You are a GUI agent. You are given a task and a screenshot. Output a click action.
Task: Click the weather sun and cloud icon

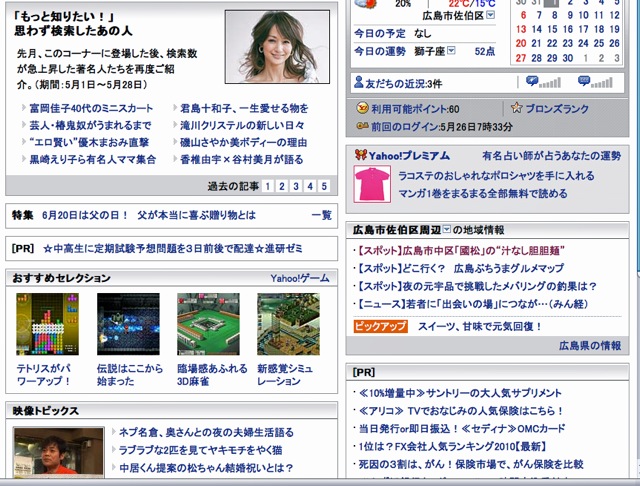(368, 4)
